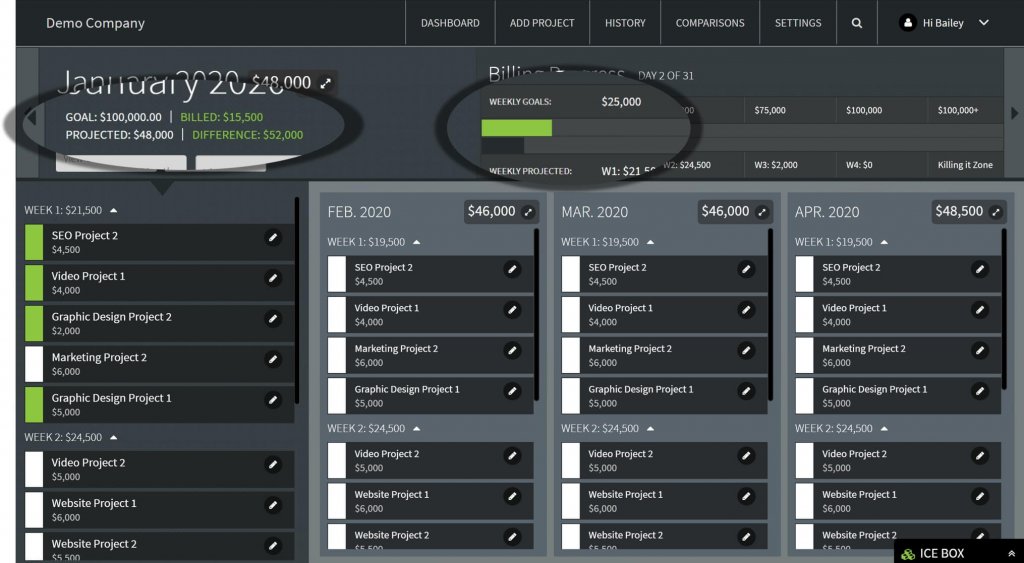This screenshot has height=563, width=1024.
Task: Collapse January Week 2: $24,500 section
Action: (x=114, y=437)
